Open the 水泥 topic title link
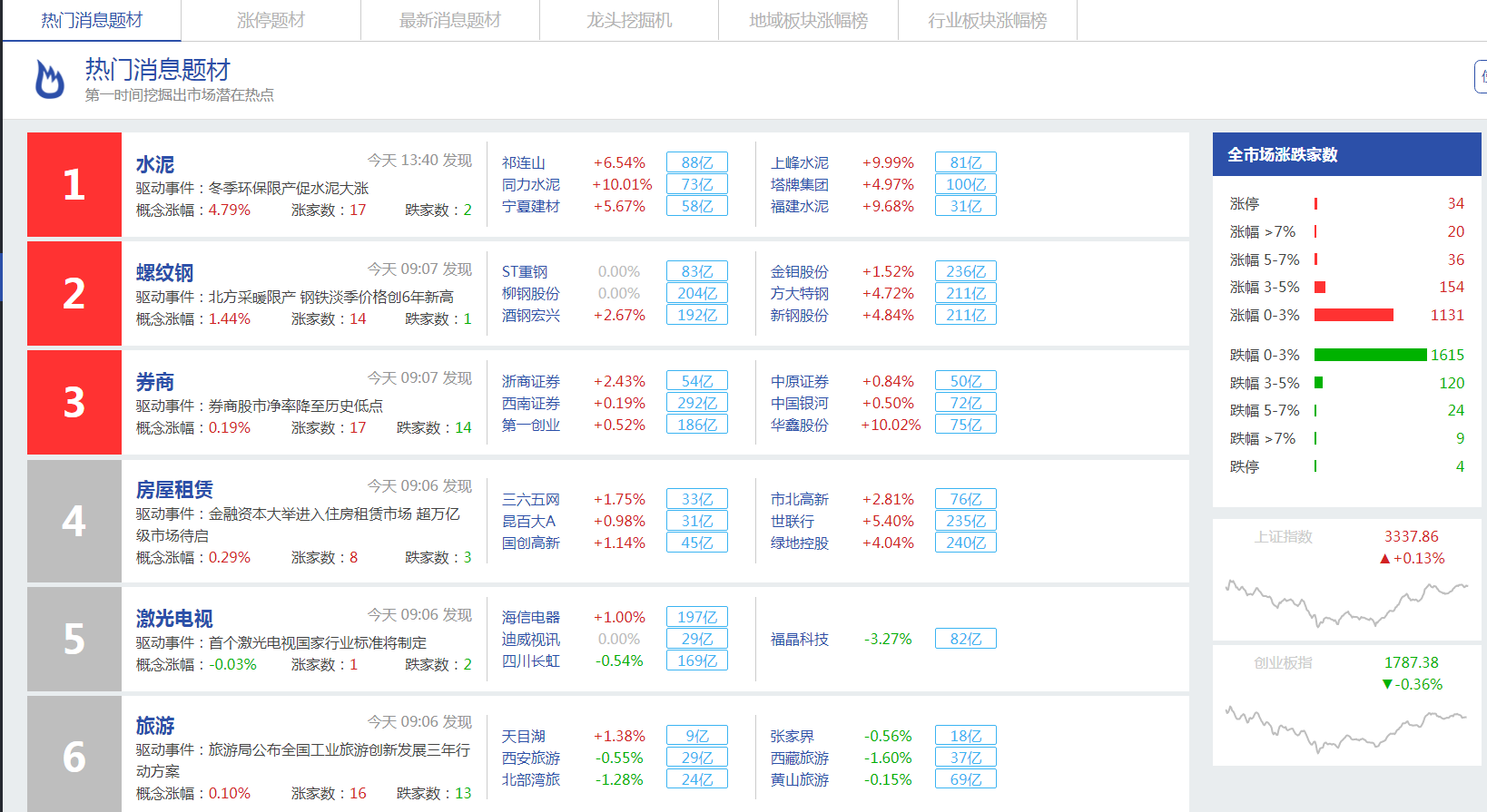This screenshot has height=812, width=1487. coord(155,164)
